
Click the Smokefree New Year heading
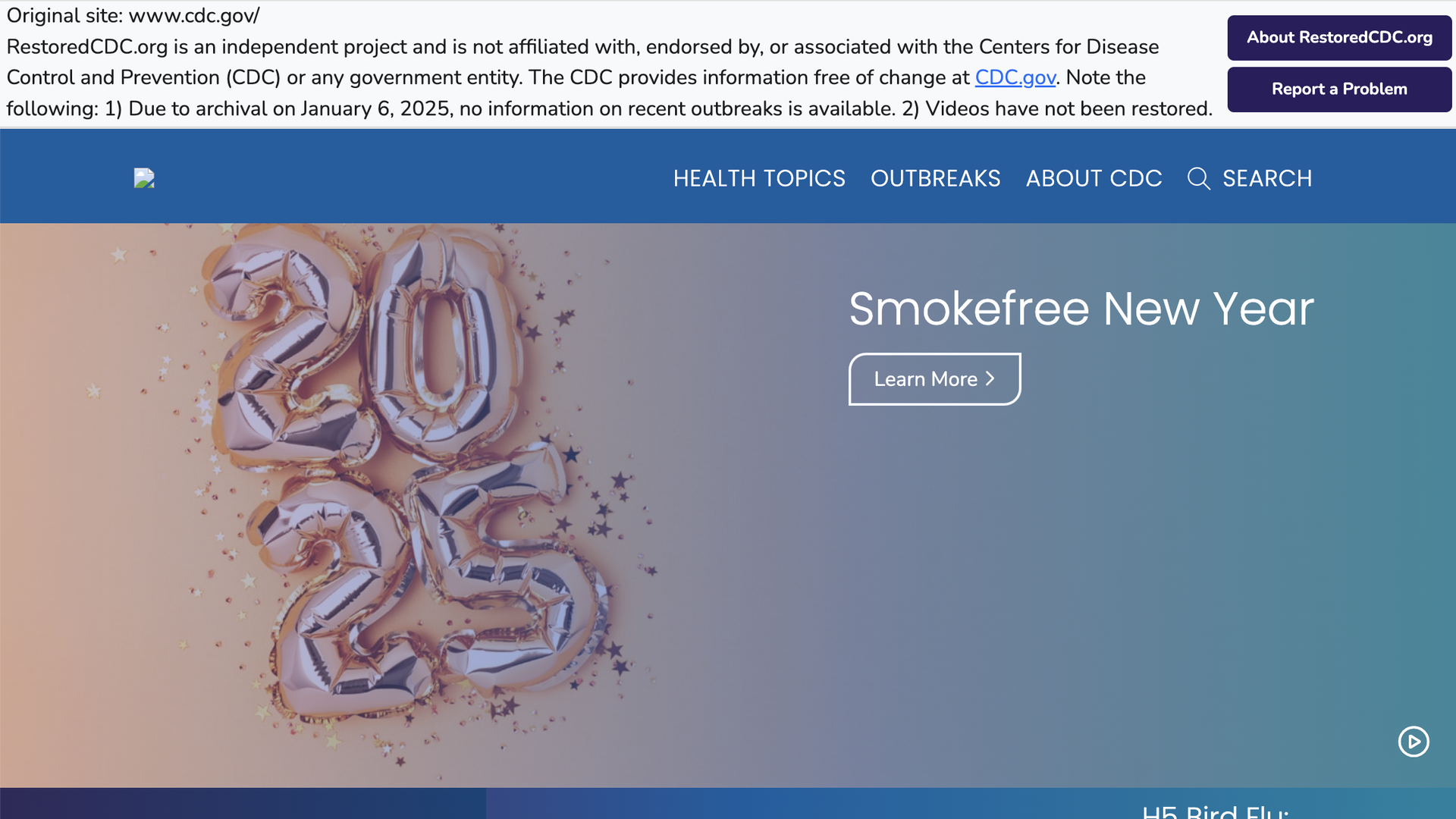click(1081, 309)
